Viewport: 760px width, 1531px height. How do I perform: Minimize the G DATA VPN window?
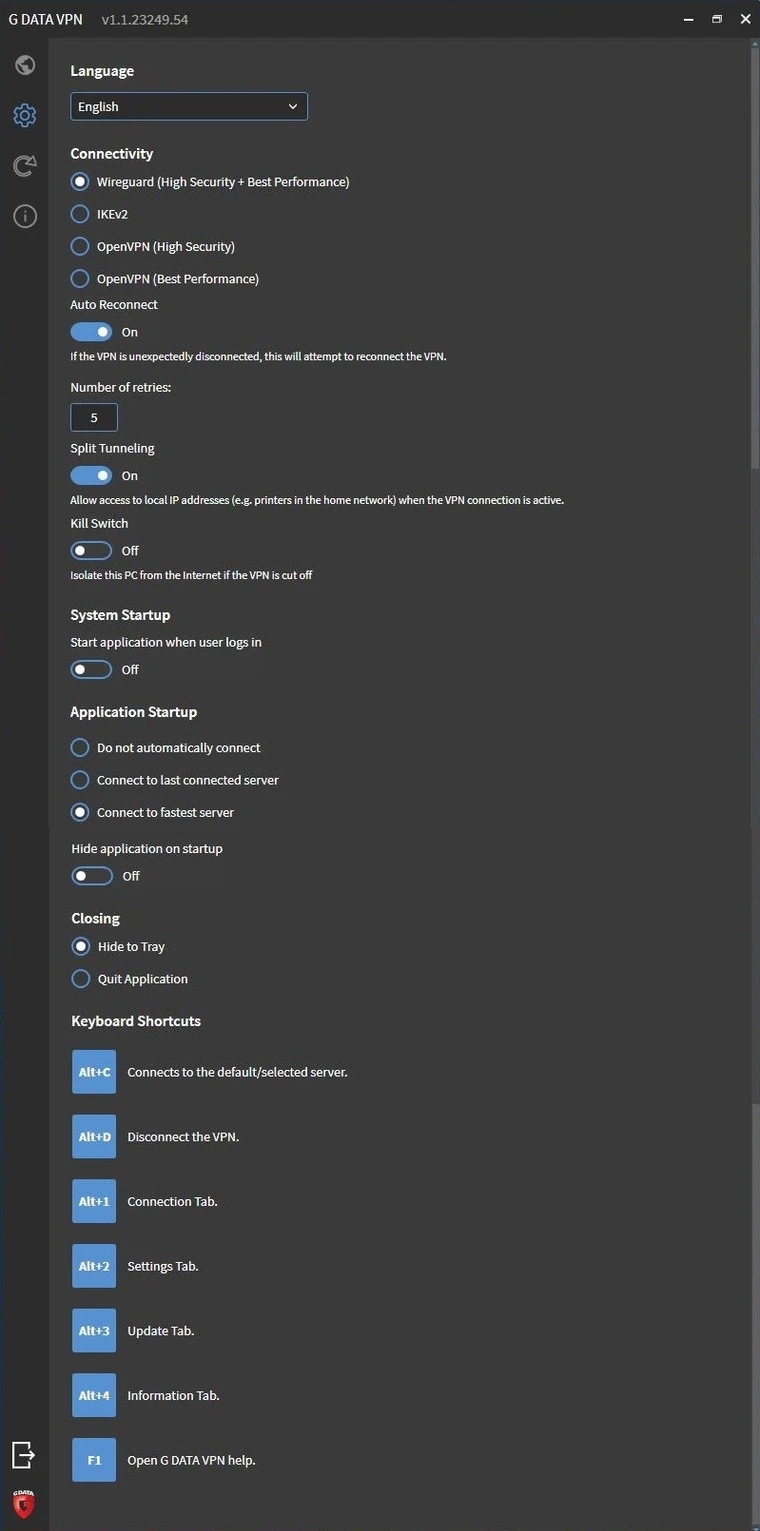point(688,19)
